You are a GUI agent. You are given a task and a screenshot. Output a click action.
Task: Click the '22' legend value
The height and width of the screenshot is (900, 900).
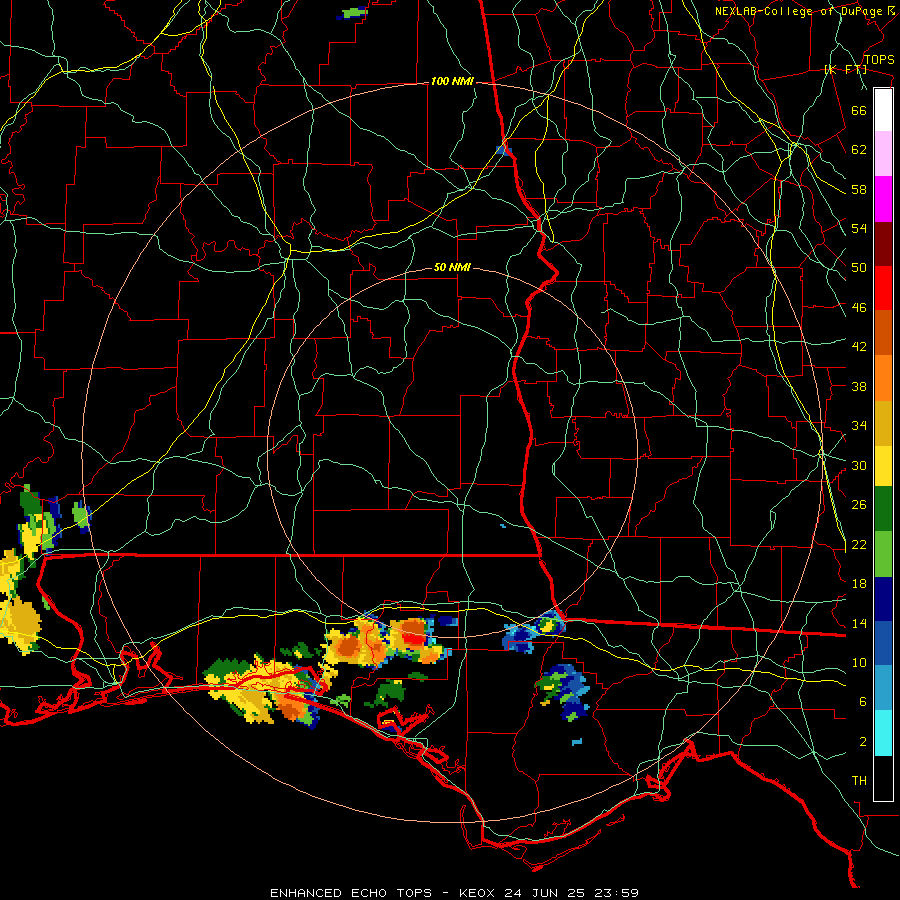pyautogui.click(x=859, y=544)
